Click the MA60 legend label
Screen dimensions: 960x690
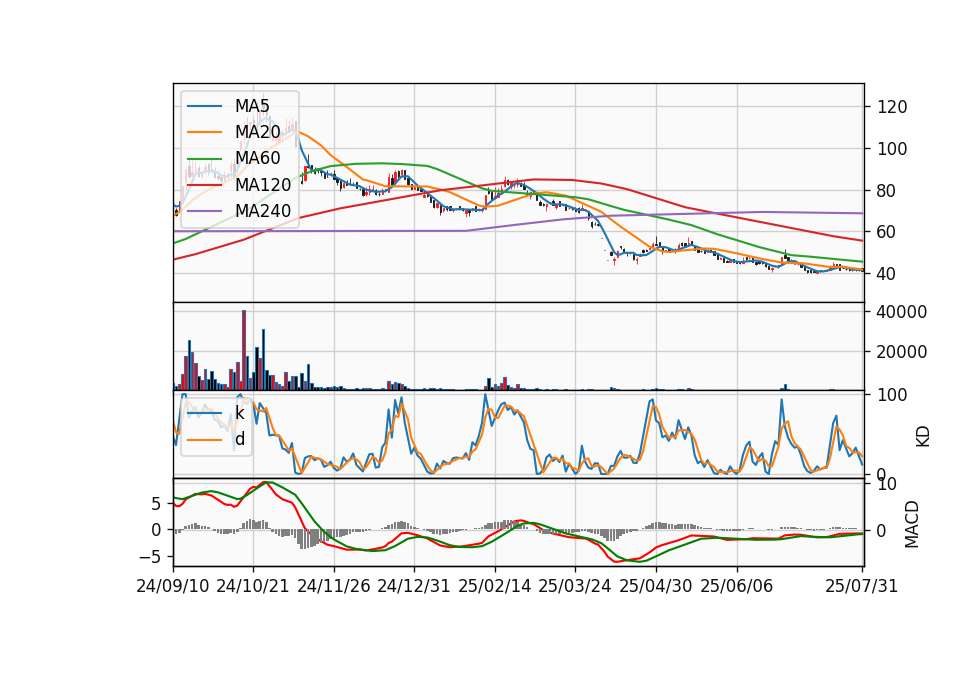point(258,159)
